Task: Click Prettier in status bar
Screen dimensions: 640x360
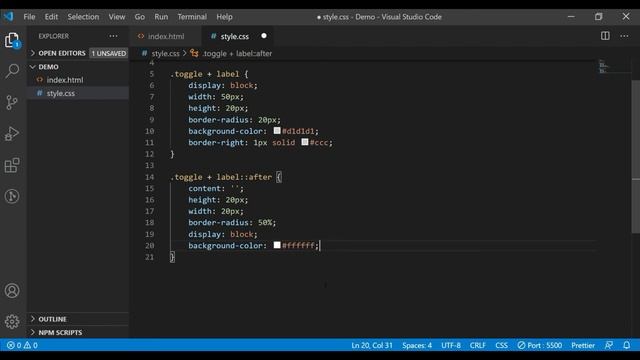Action: pos(582,345)
